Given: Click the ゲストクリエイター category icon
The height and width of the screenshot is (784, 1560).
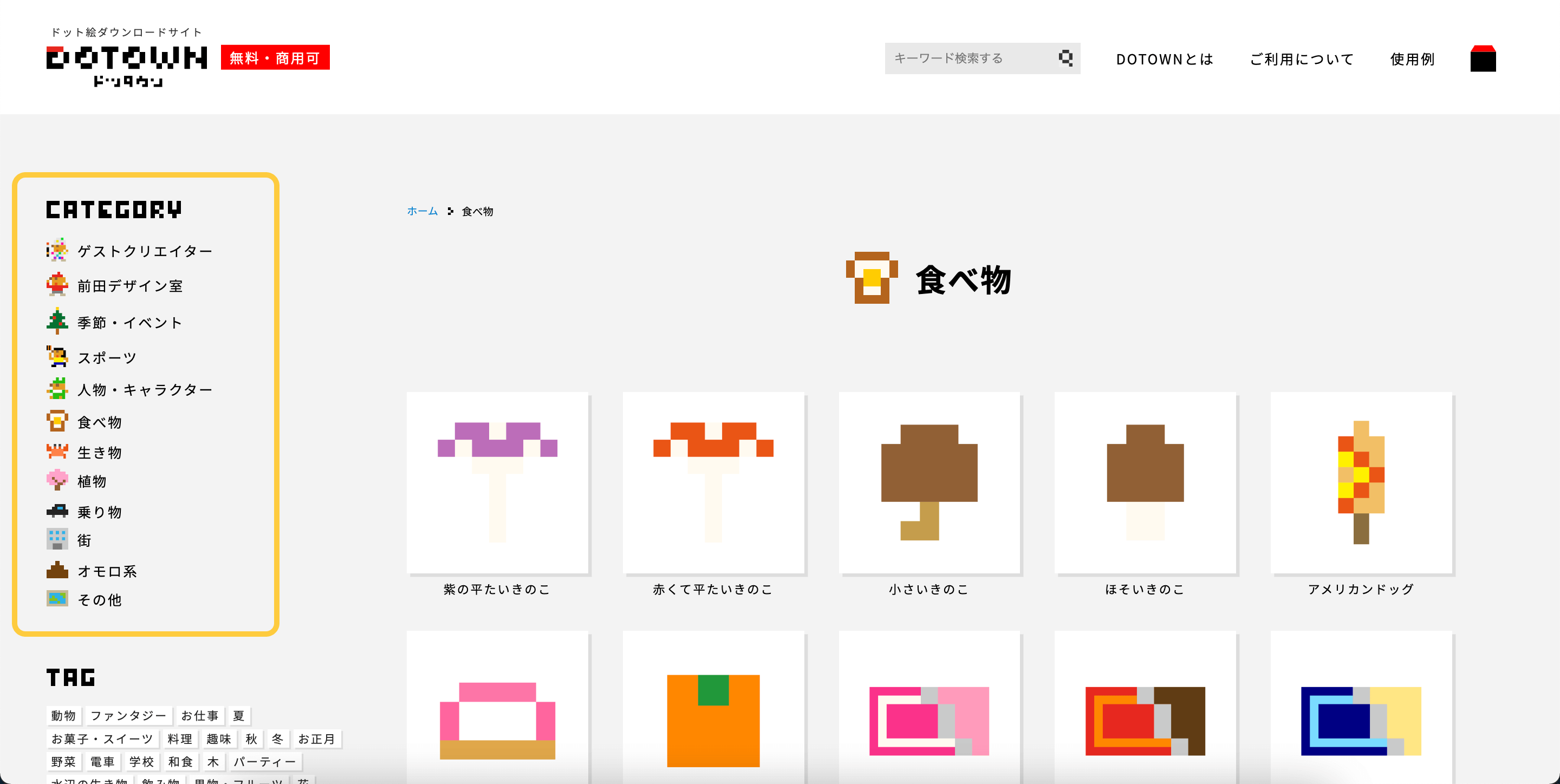Looking at the screenshot, I should 57,250.
